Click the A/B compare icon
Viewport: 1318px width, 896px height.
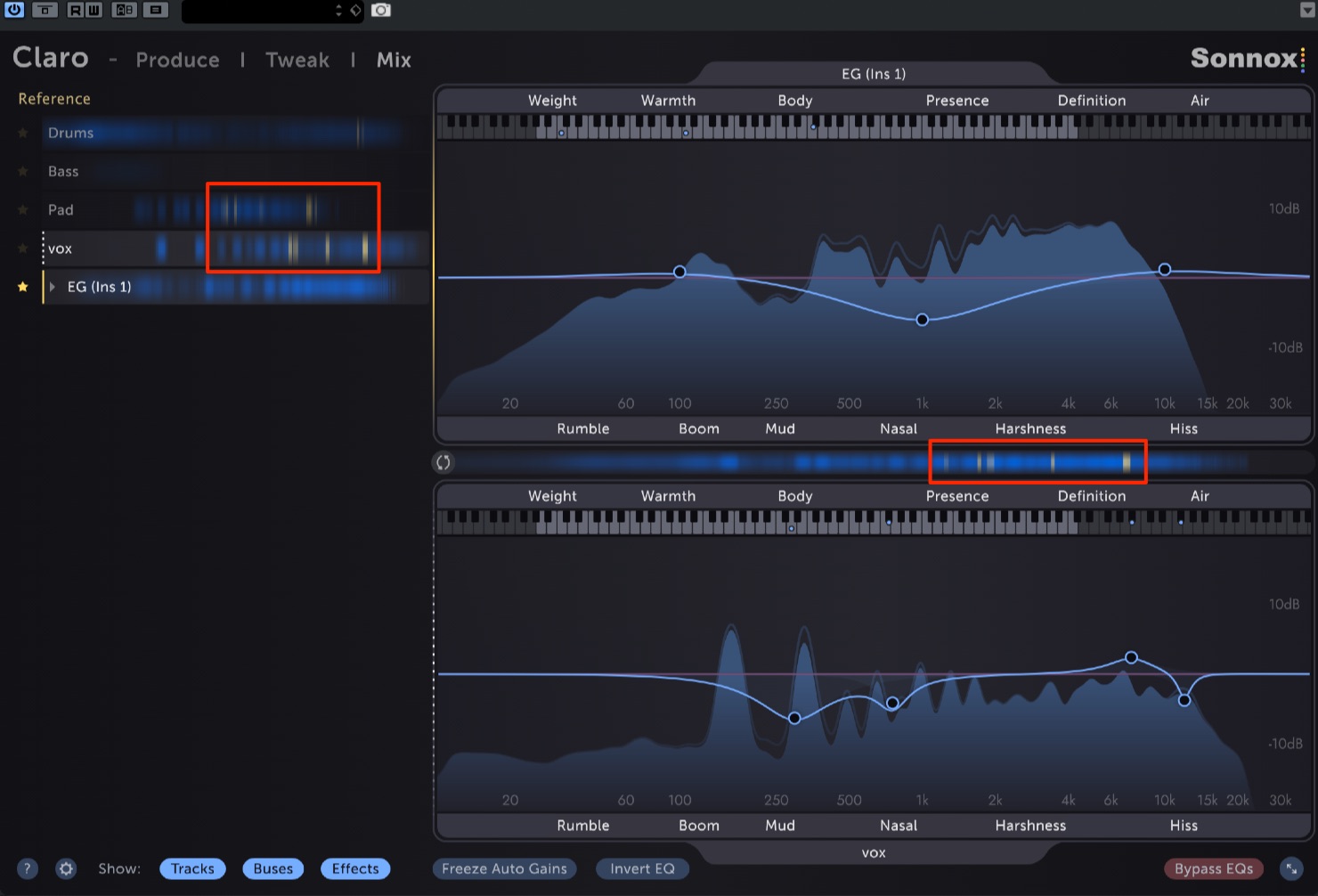[125, 10]
